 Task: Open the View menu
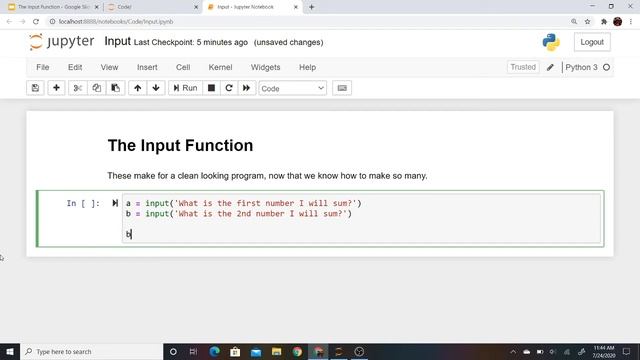109,67
